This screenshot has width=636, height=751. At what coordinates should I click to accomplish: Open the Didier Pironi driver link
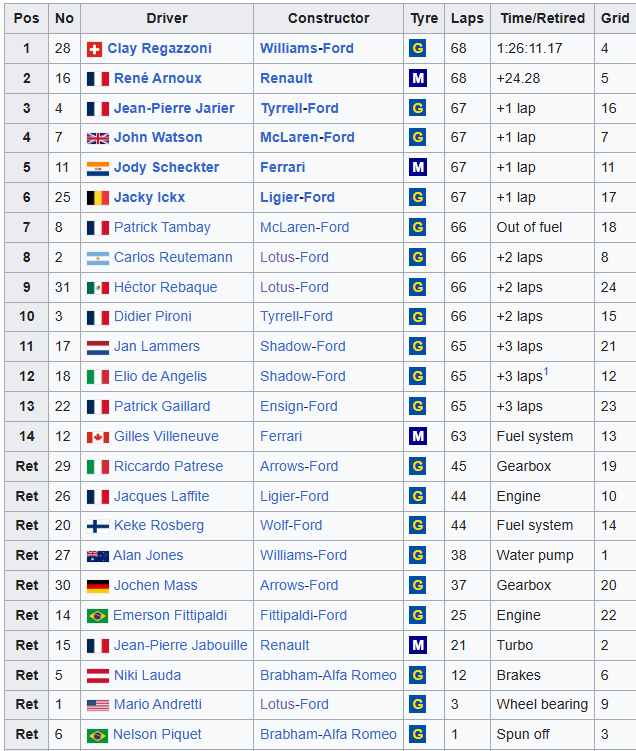tap(153, 317)
